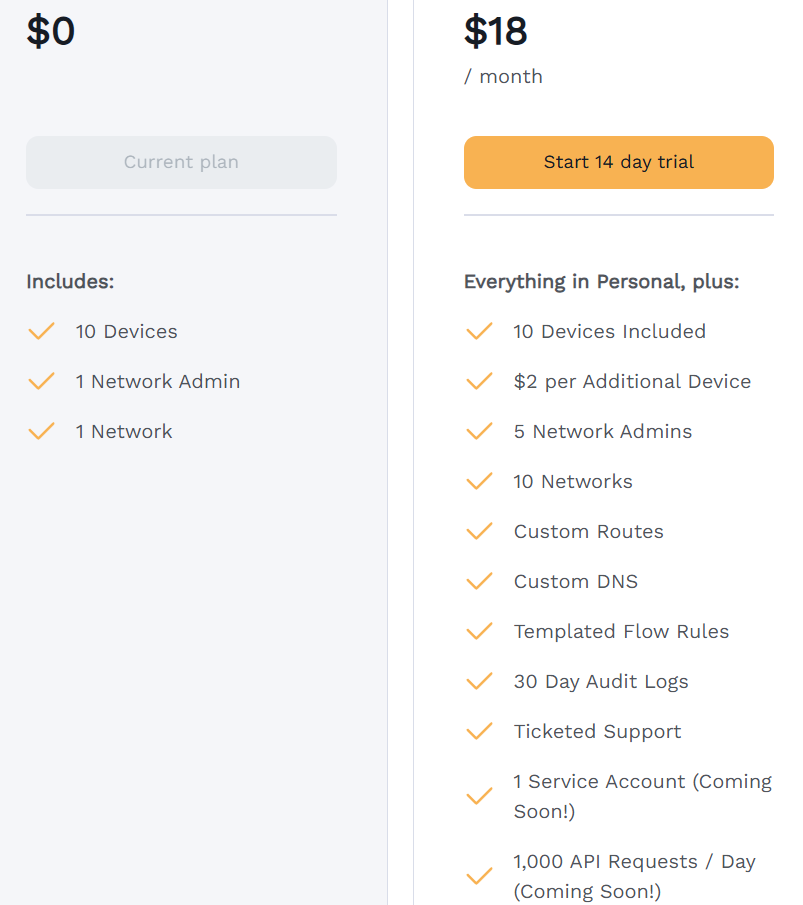The image size is (803, 905).
Task: Click checkmark icon beside 10 Devices
Action: click(x=41, y=331)
